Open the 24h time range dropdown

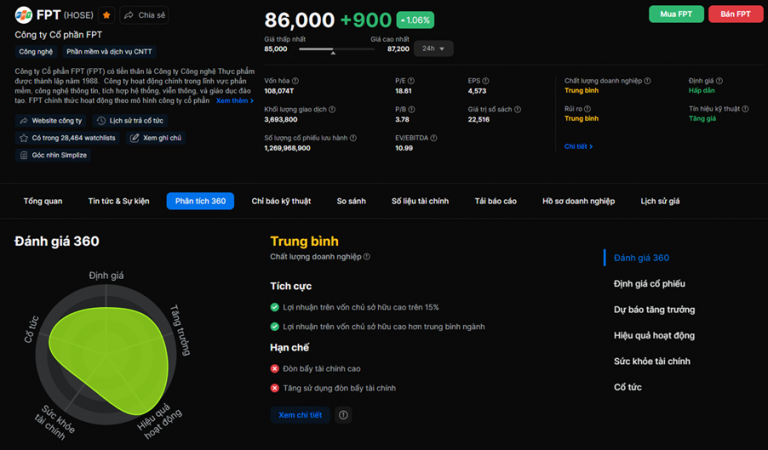point(432,48)
